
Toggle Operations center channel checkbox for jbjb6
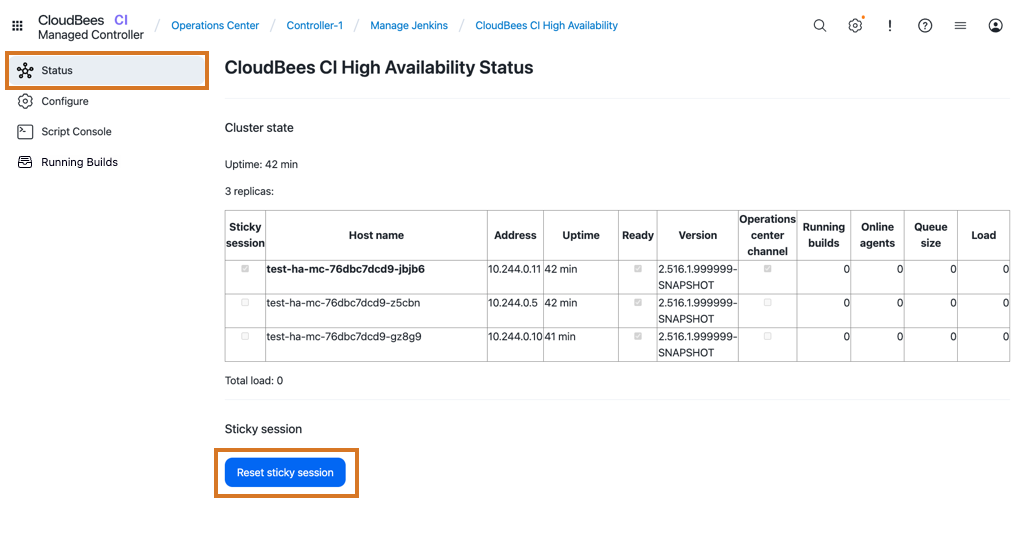pyautogui.click(x=767, y=269)
